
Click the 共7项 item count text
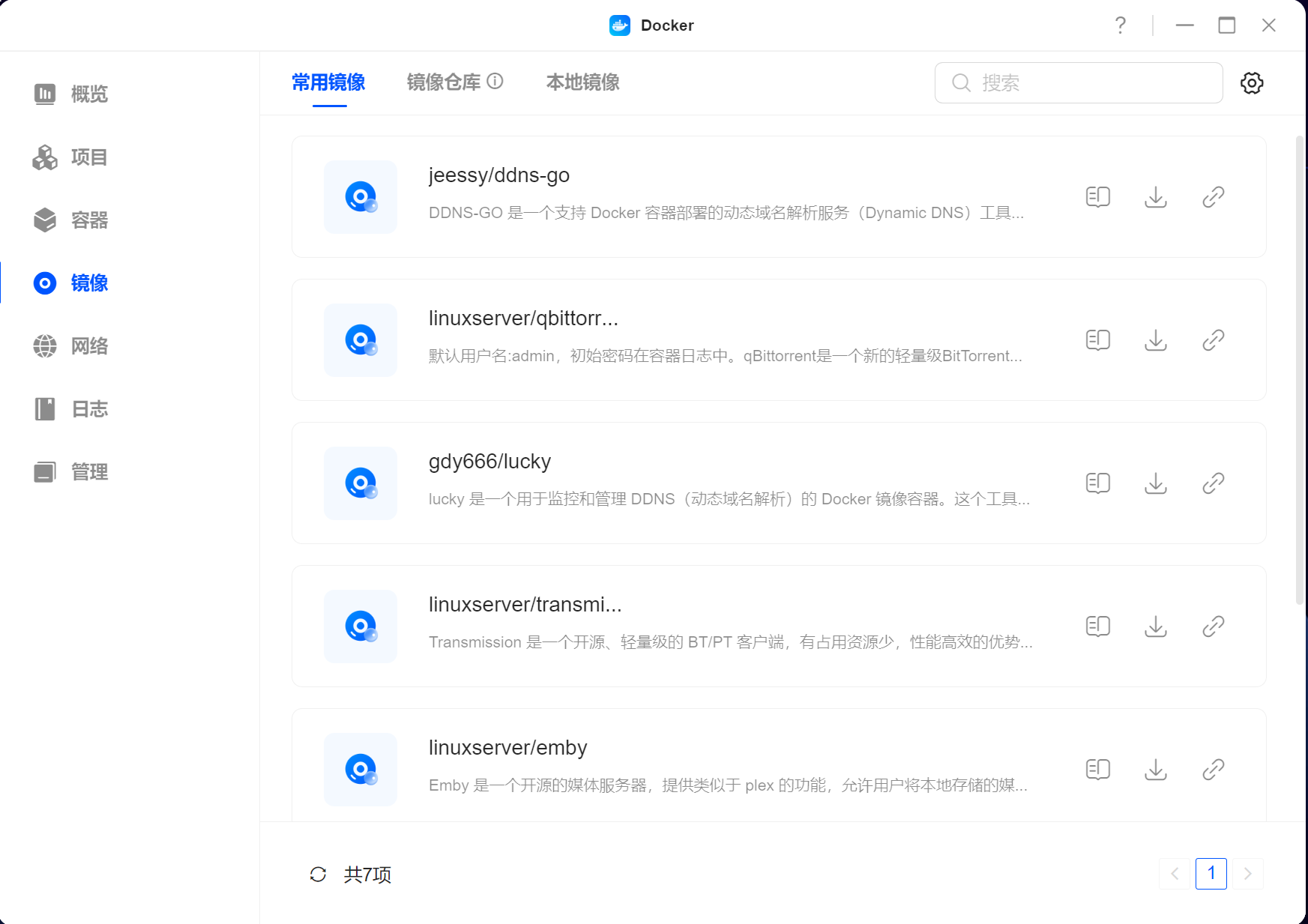coord(367,875)
